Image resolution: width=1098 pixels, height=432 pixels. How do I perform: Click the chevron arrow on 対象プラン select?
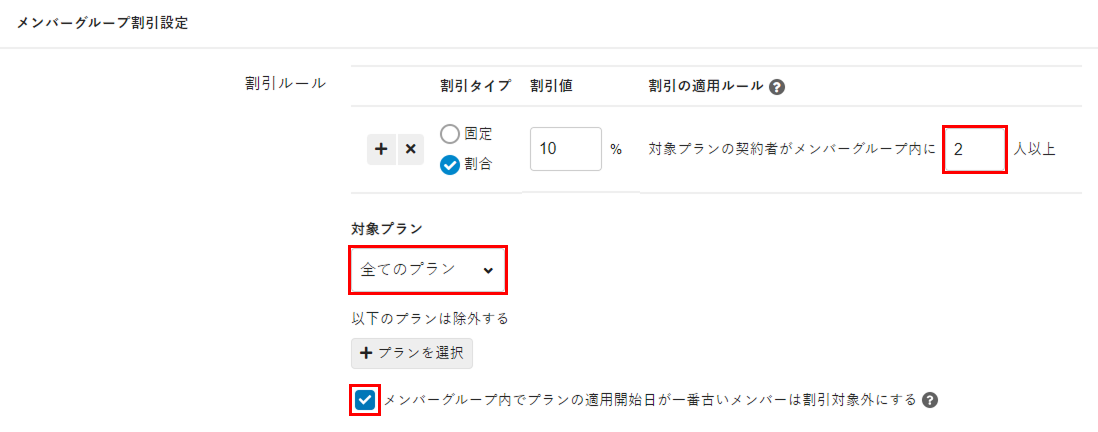[487, 270]
